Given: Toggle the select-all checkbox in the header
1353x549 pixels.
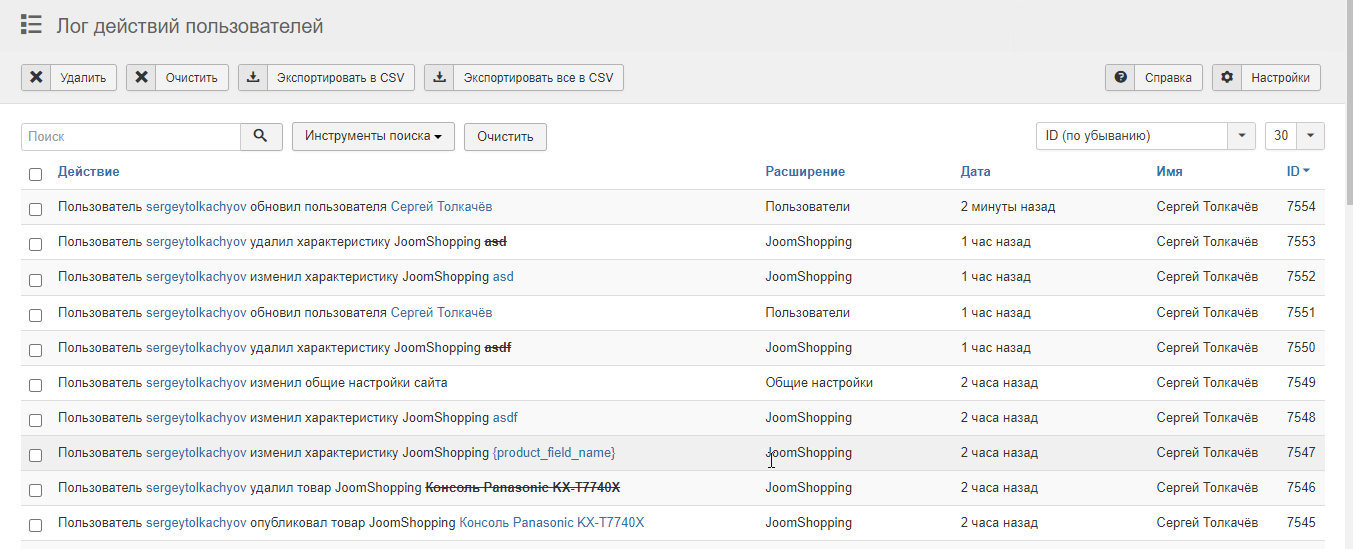Looking at the screenshot, I should point(35,174).
